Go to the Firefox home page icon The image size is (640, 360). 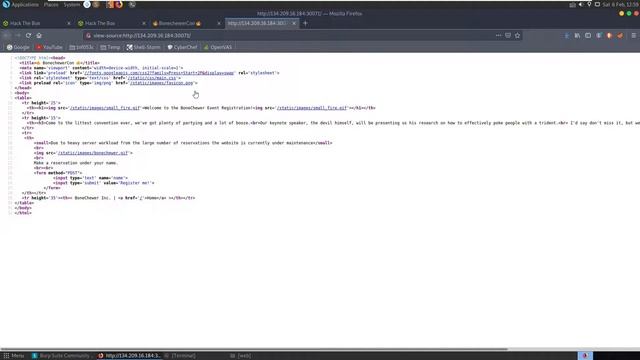coord(39,36)
